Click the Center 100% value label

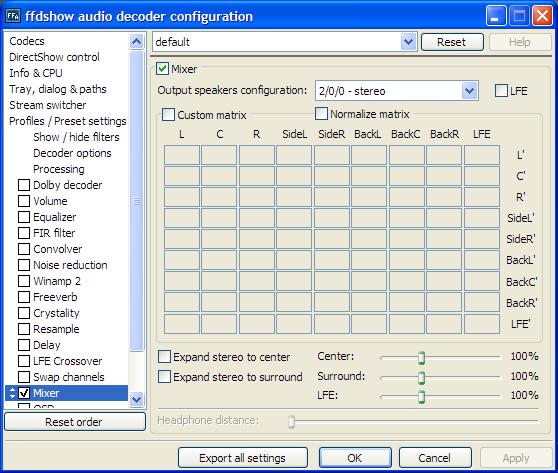[524, 356]
